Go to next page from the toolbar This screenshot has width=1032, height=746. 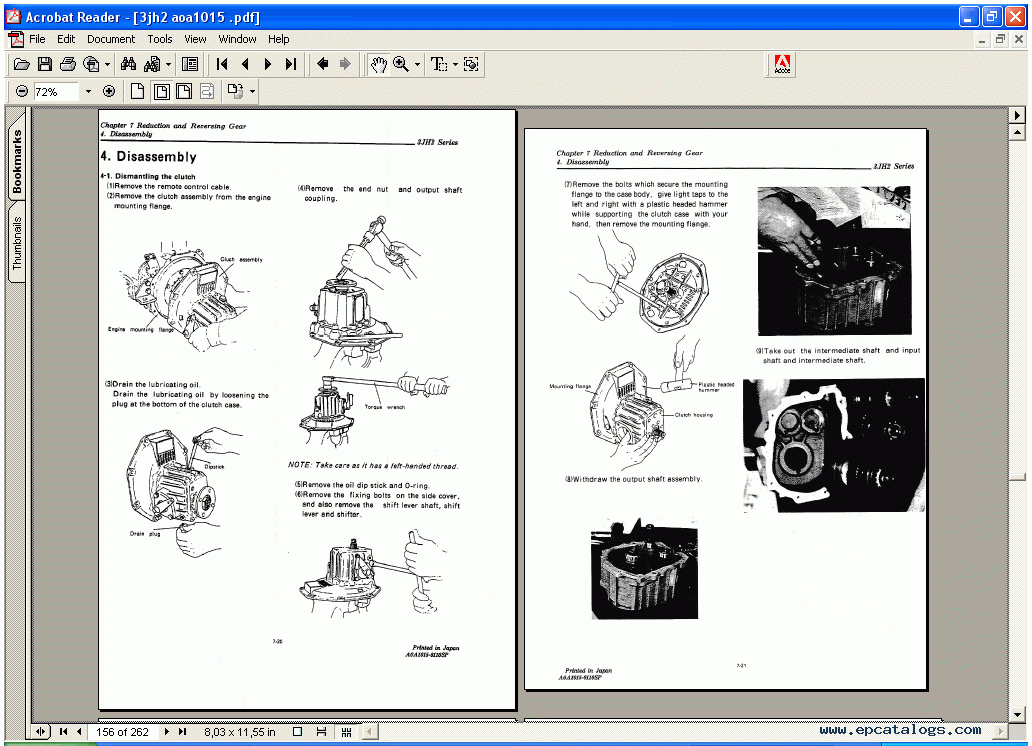click(268, 64)
